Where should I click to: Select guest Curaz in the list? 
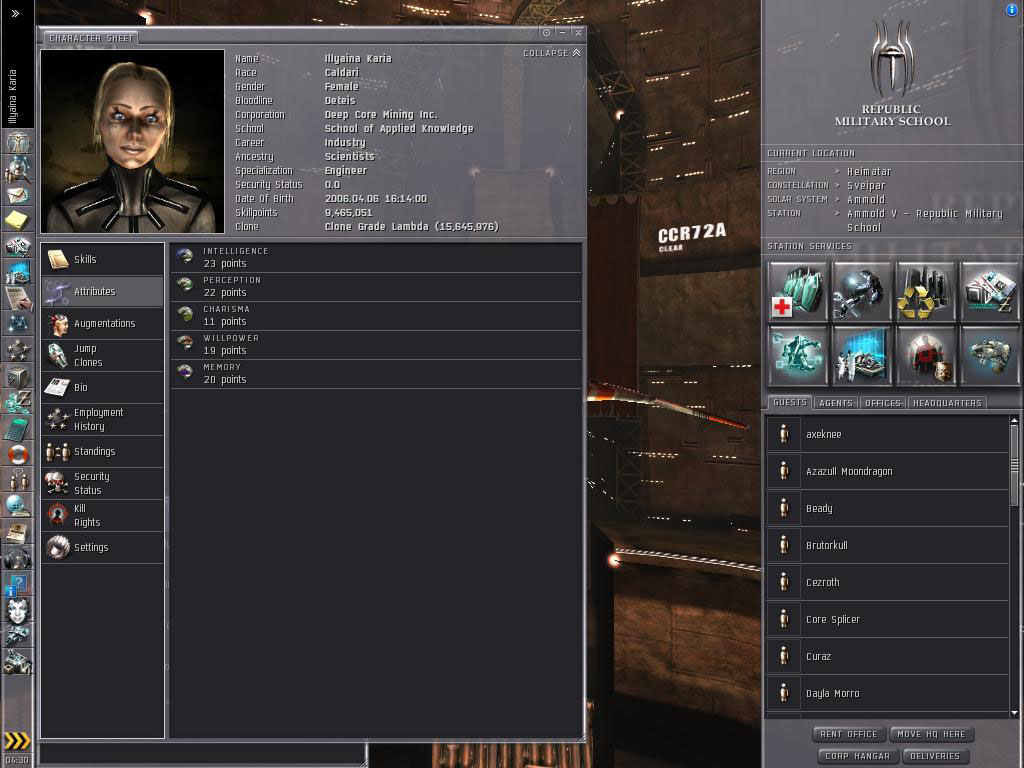point(888,656)
